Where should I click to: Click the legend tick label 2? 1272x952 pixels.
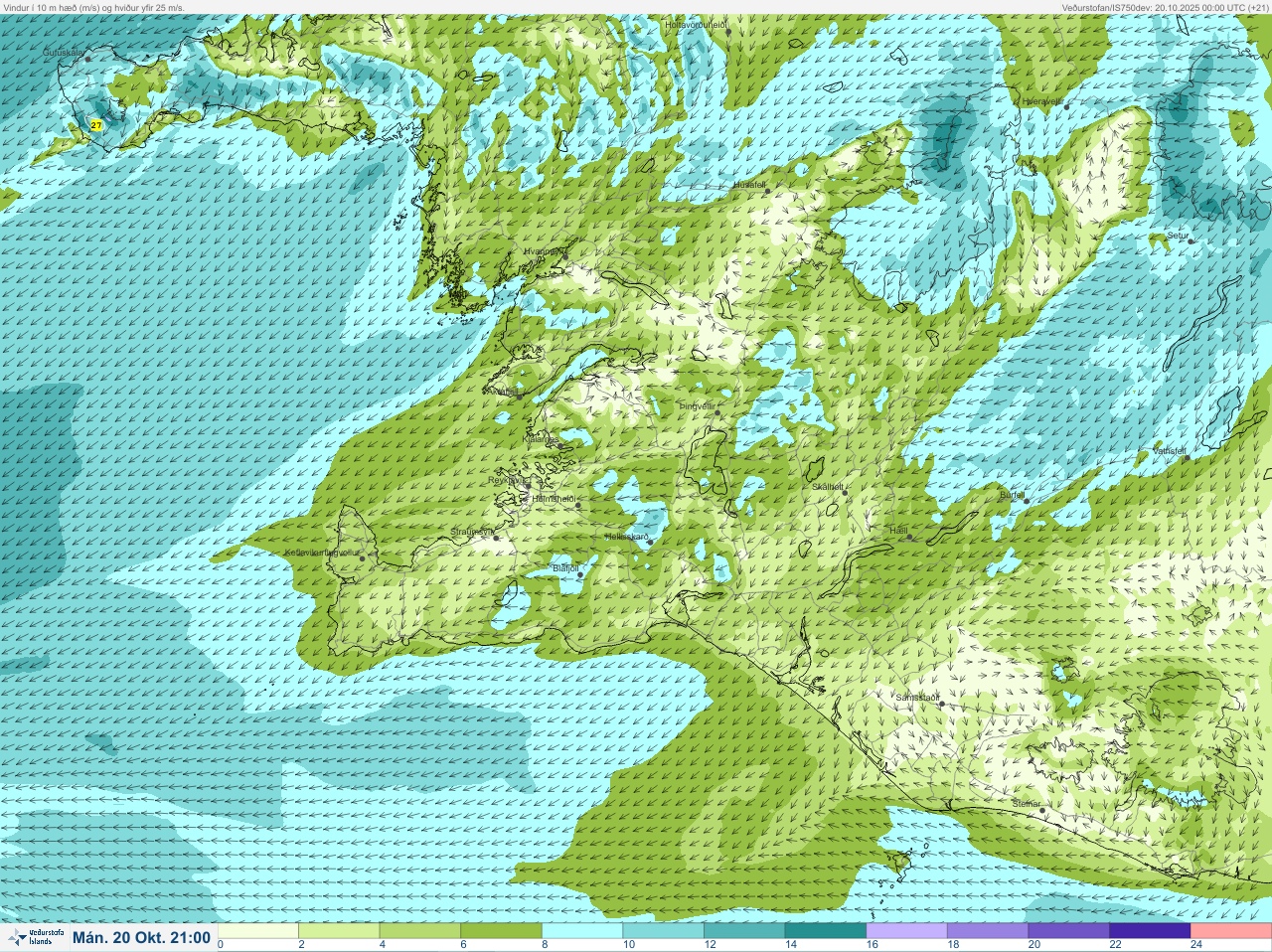(301, 945)
